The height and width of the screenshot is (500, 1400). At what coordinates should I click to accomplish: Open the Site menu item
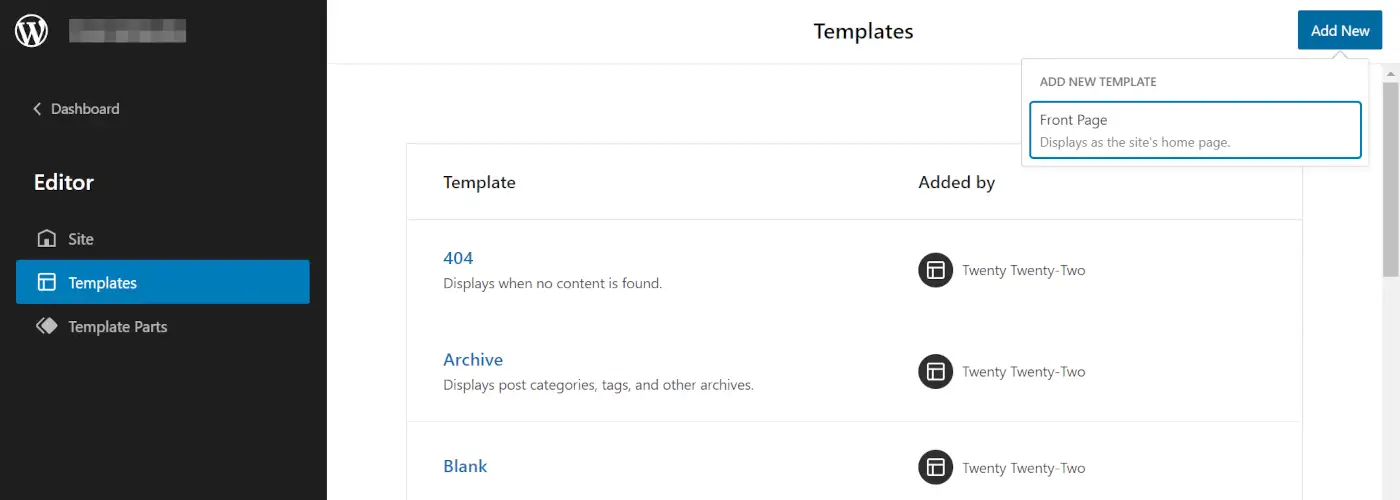click(163, 239)
